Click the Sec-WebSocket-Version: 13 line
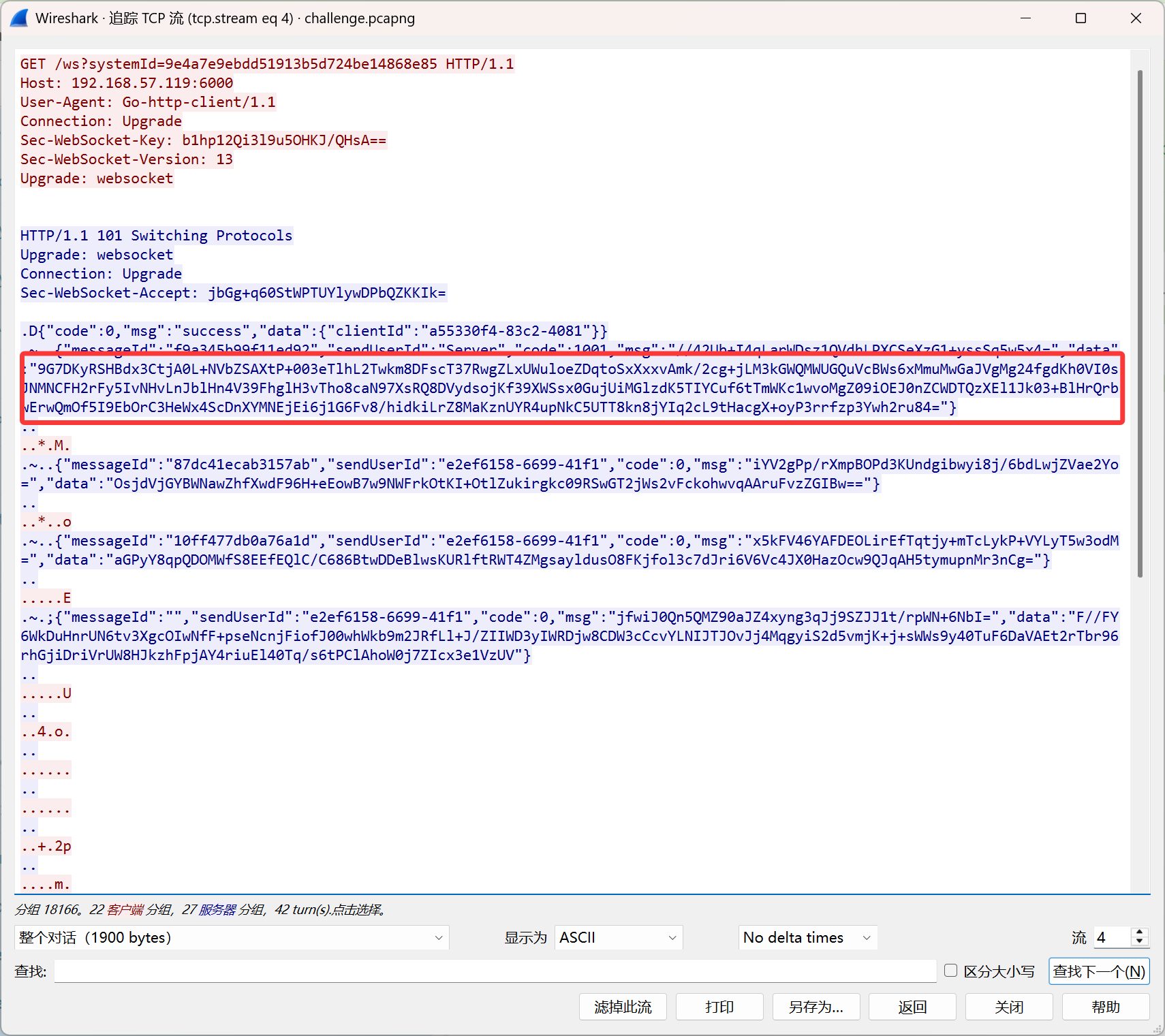Screen dimensions: 1165x1036 pyautogui.click(x=127, y=159)
